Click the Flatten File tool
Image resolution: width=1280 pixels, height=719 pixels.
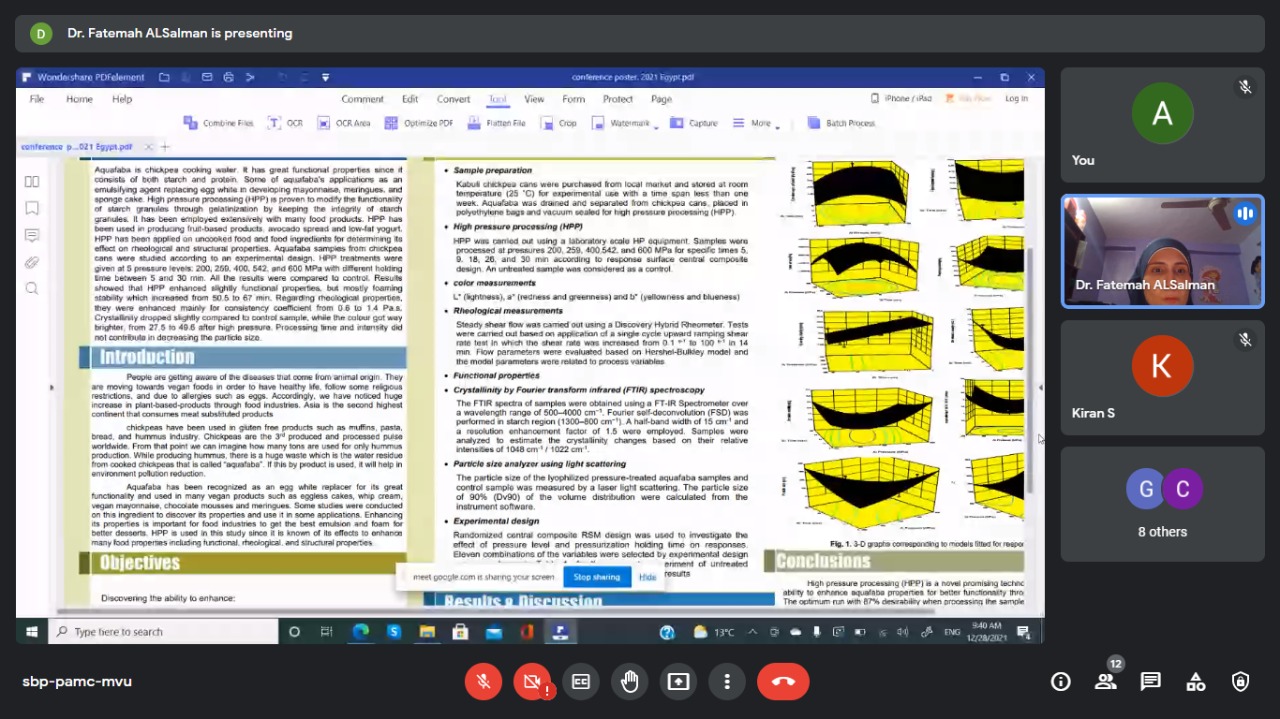click(x=496, y=123)
